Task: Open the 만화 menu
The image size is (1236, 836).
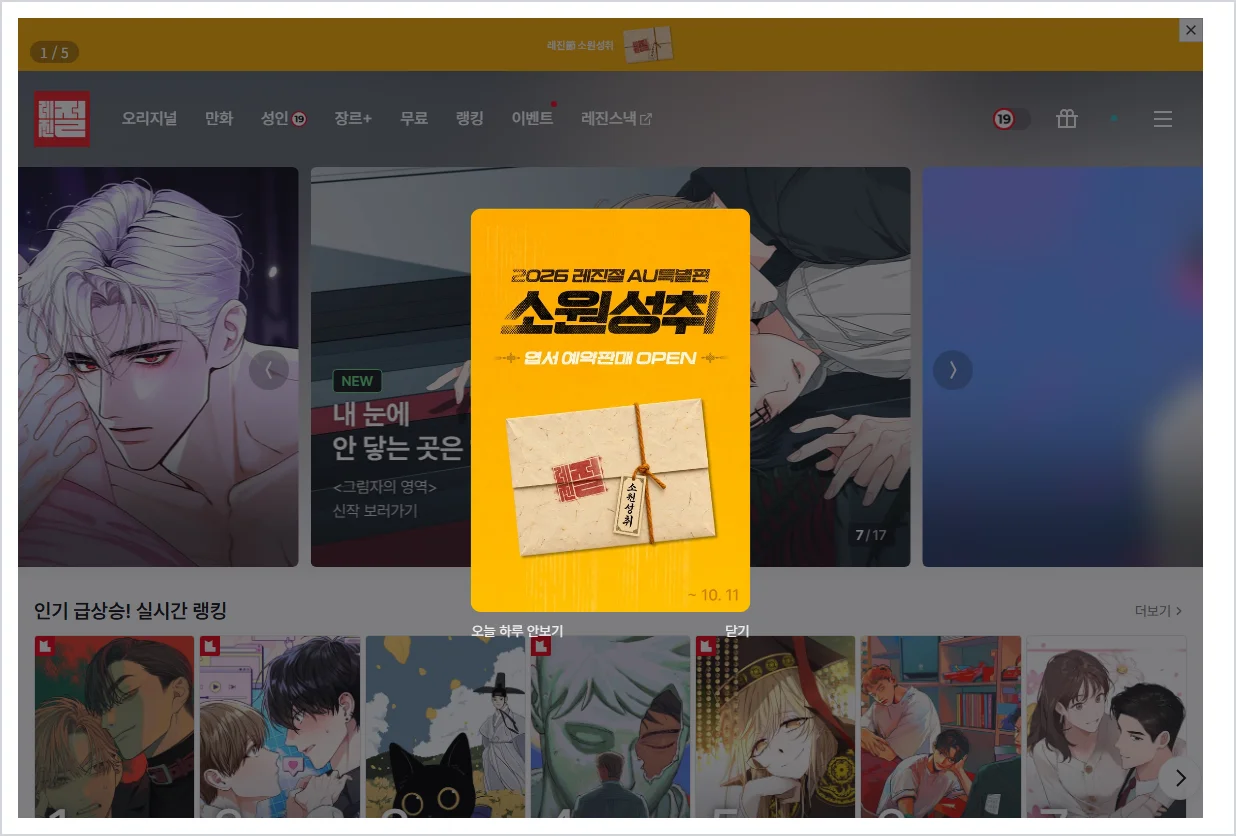Action: click(x=219, y=119)
